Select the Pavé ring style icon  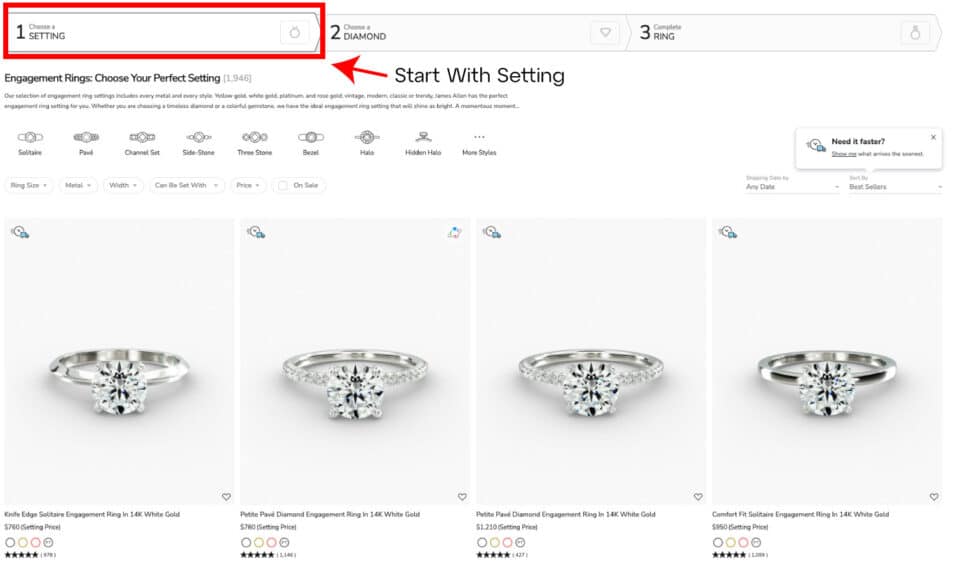click(x=87, y=141)
